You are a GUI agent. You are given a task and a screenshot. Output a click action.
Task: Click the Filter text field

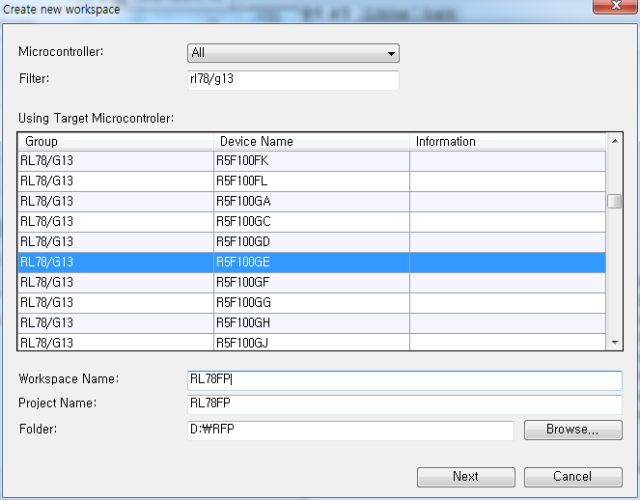(x=293, y=80)
